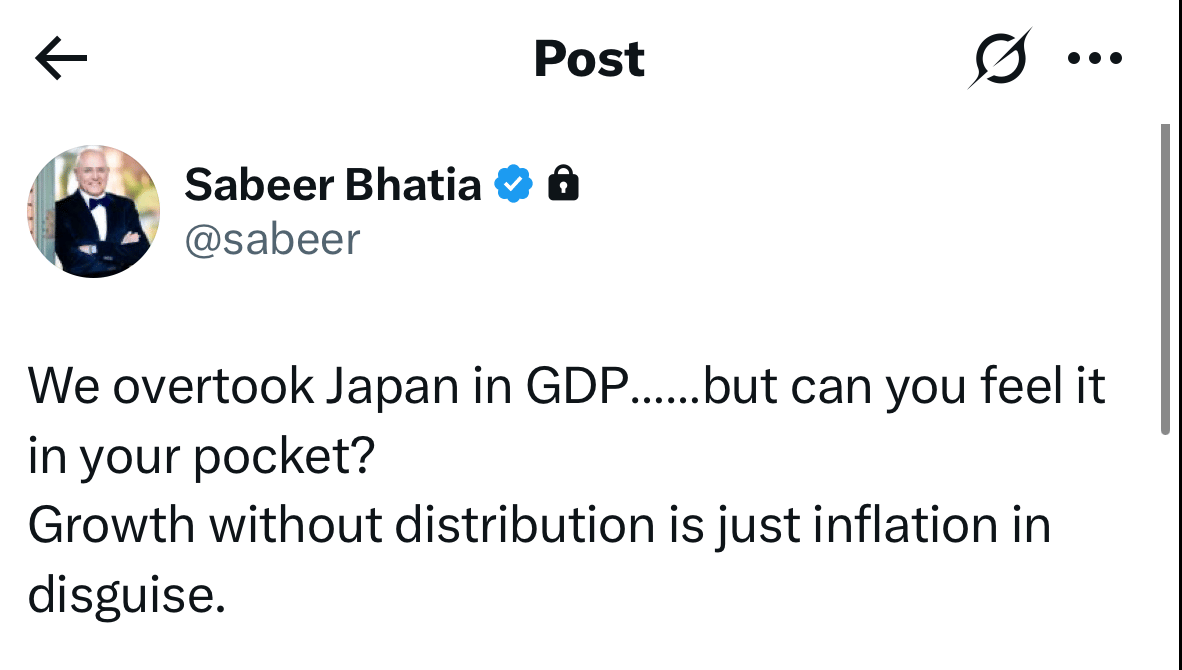The image size is (1182, 670).
Task: Click the padlock icon beside the name
Action: point(564,185)
